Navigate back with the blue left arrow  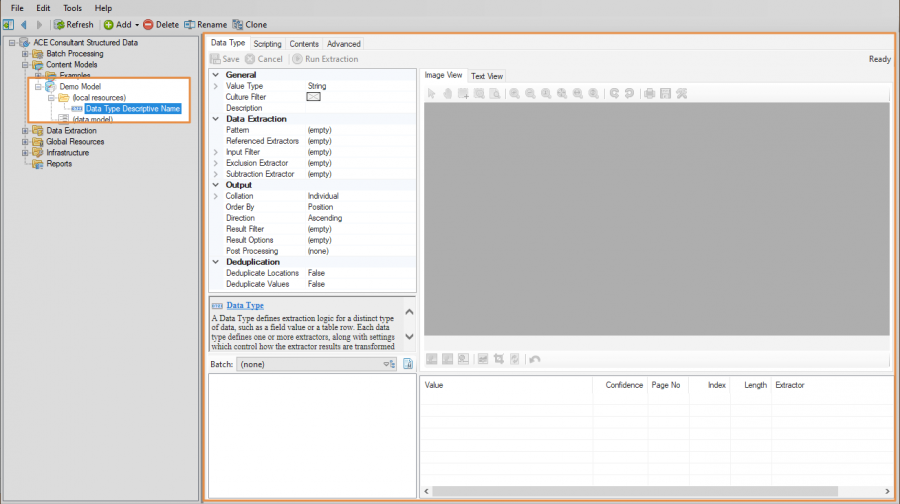coord(25,24)
